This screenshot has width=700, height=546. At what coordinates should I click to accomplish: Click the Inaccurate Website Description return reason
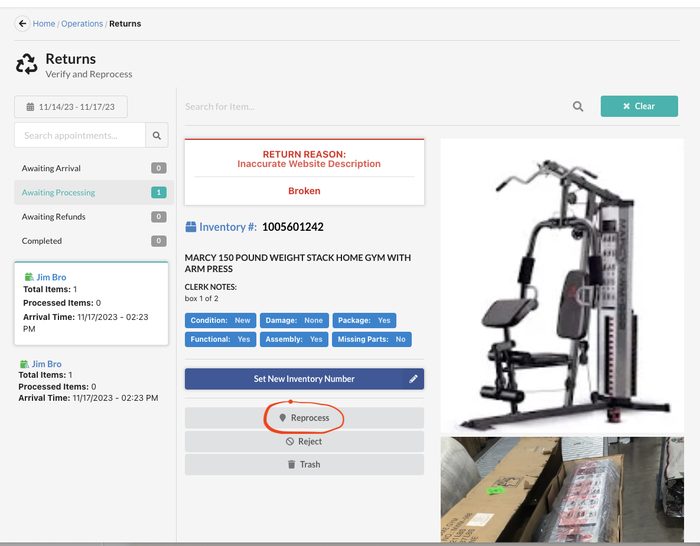coord(309,164)
